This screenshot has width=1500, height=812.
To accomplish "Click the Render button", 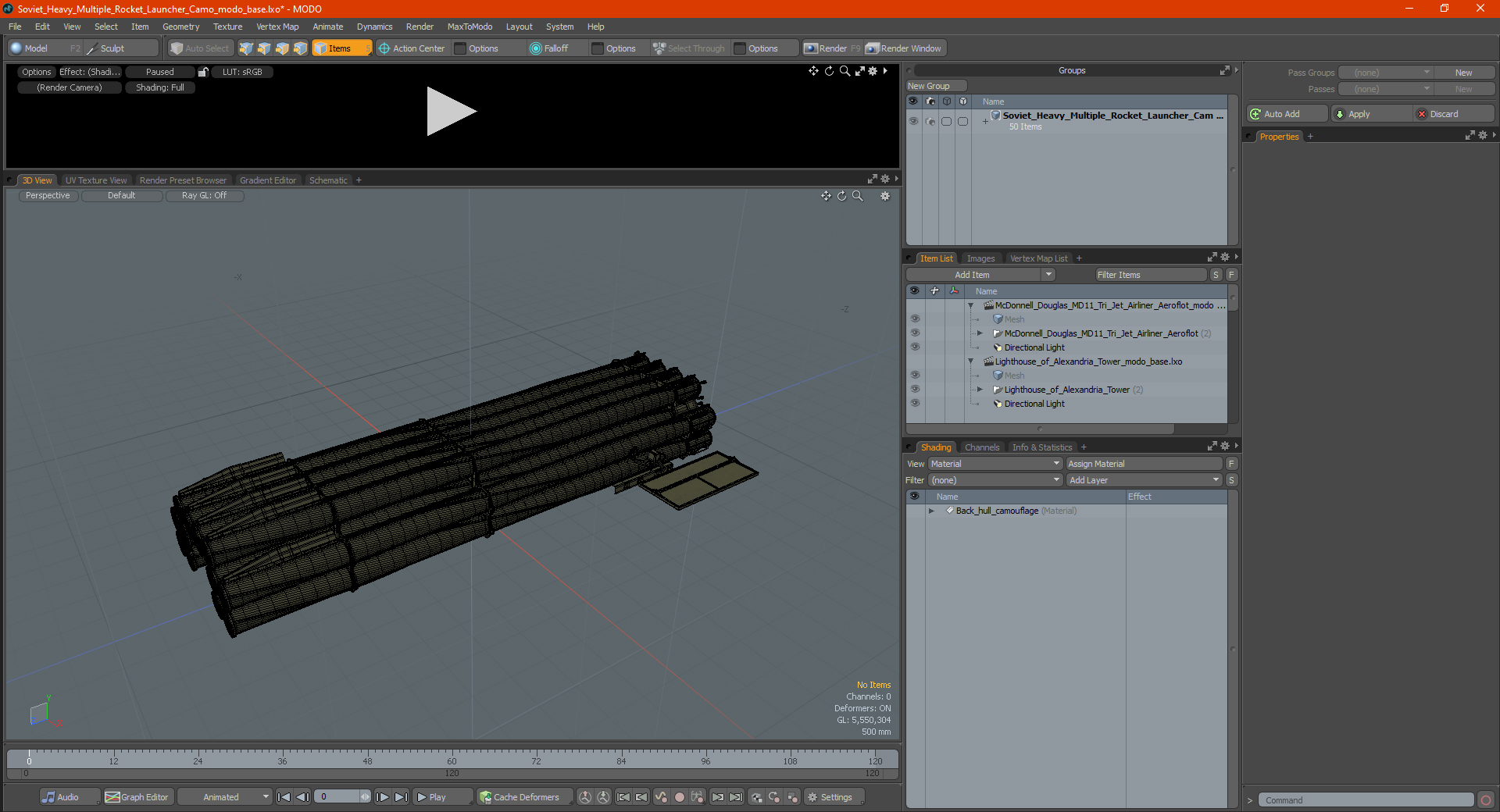I will click(832, 48).
